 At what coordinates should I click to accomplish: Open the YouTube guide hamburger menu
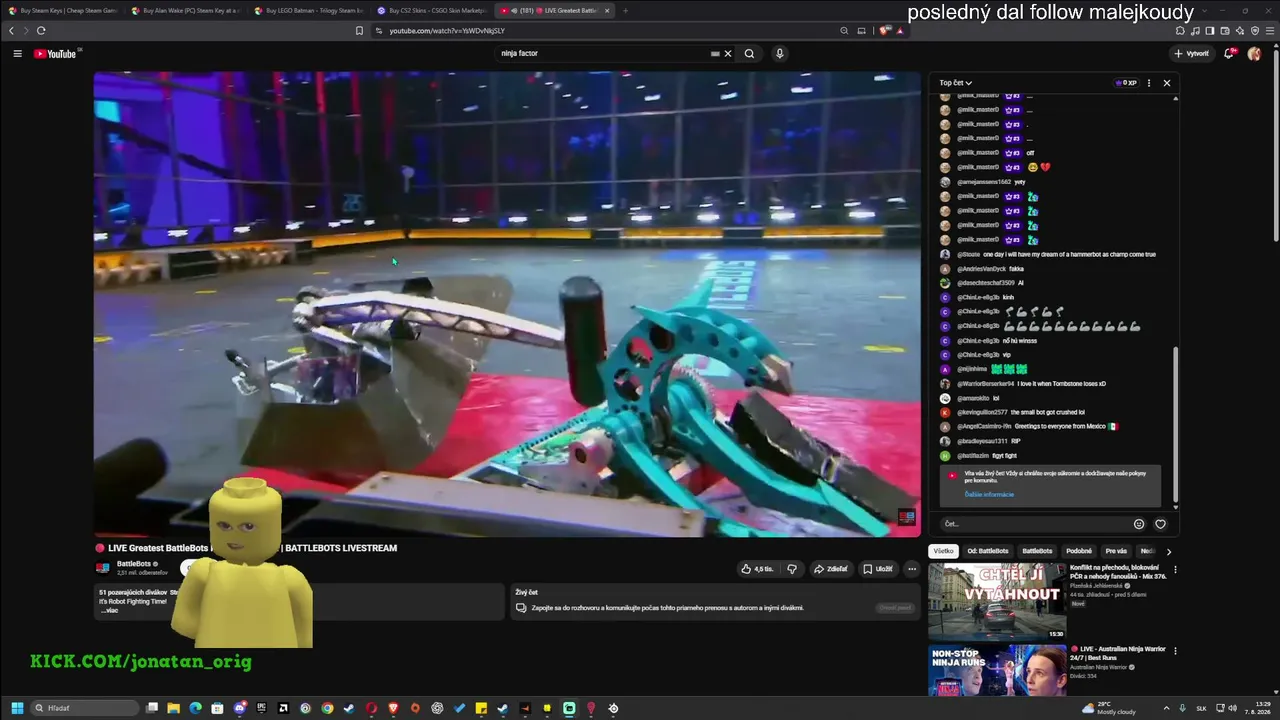coord(17,53)
